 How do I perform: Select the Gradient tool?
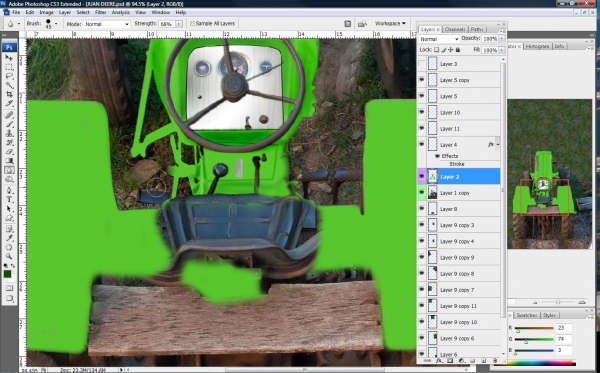(x=9, y=160)
